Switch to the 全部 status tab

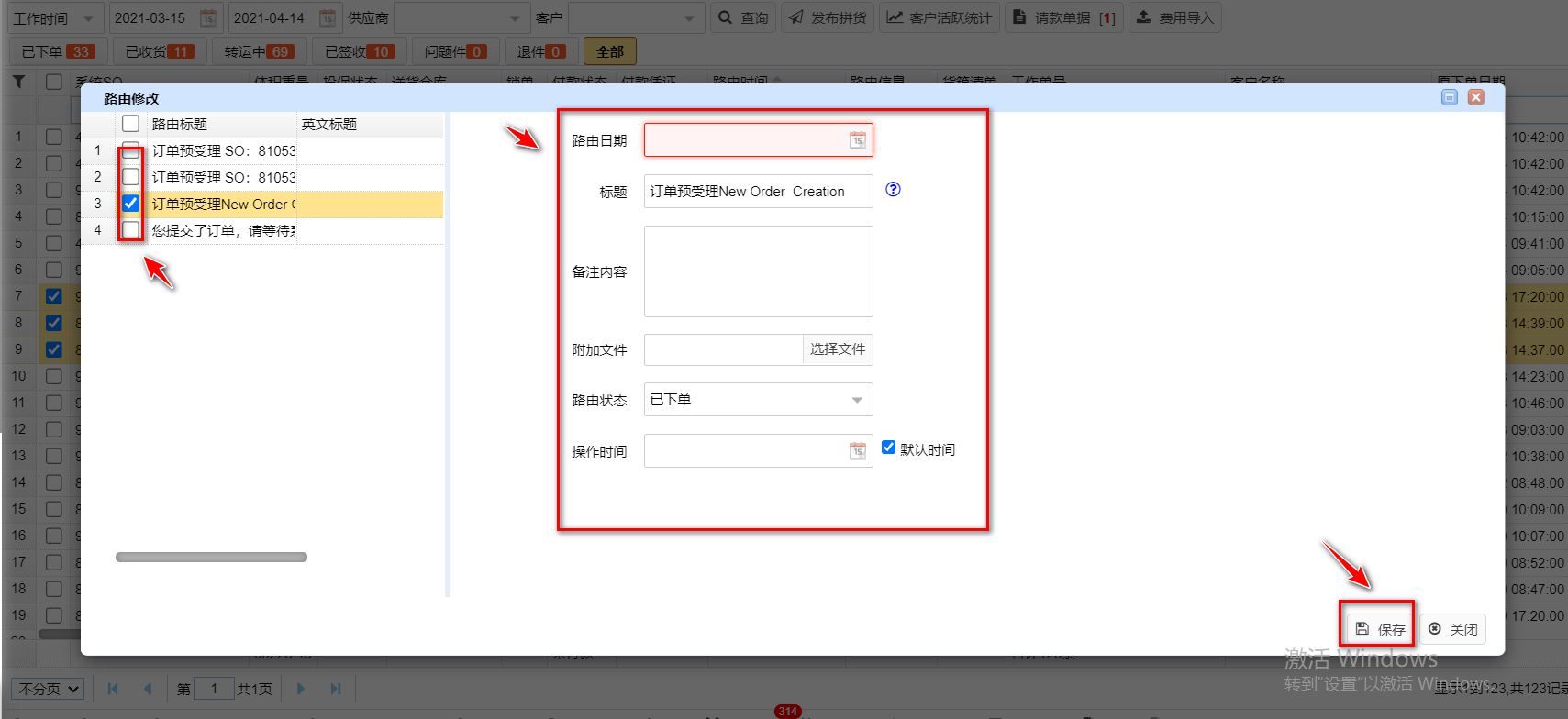[609, 51]
